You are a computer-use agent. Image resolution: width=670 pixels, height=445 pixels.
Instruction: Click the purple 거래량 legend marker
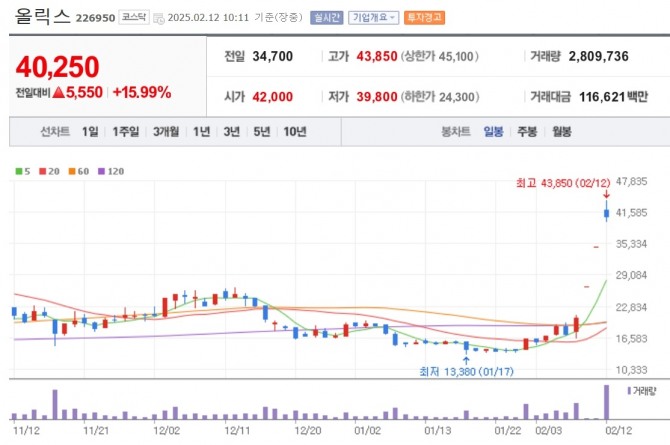tap(629, 391)
